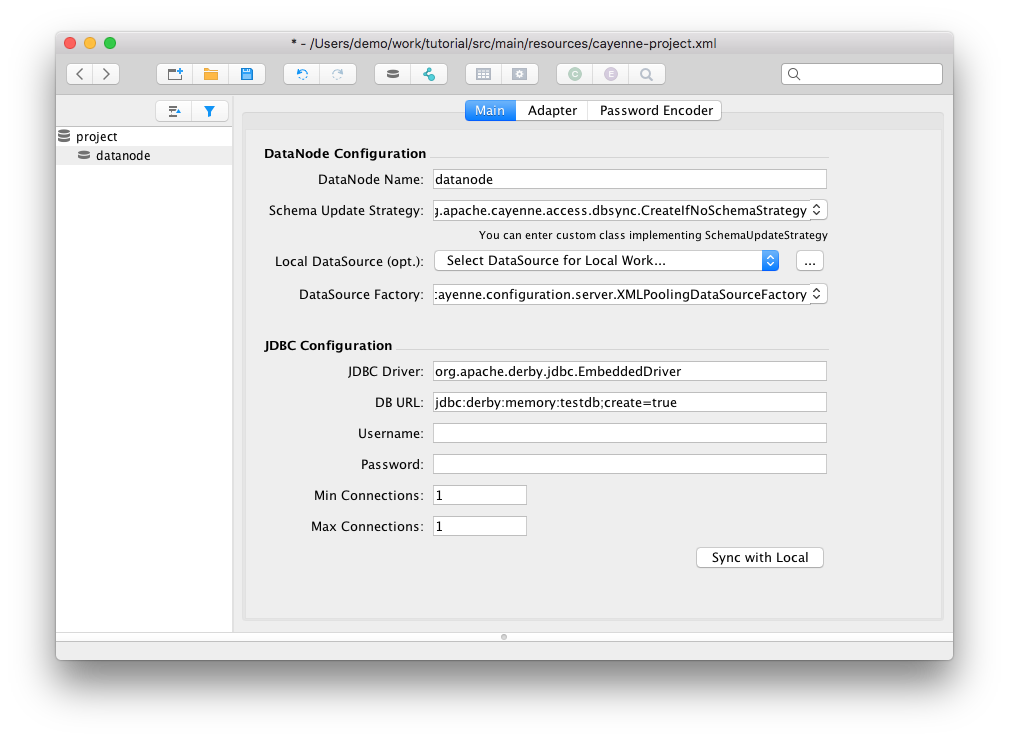Focus the toolbar search field
The width and height of the screenshot is (1009, 740).
pyautogui.click(x=868, y=74)
